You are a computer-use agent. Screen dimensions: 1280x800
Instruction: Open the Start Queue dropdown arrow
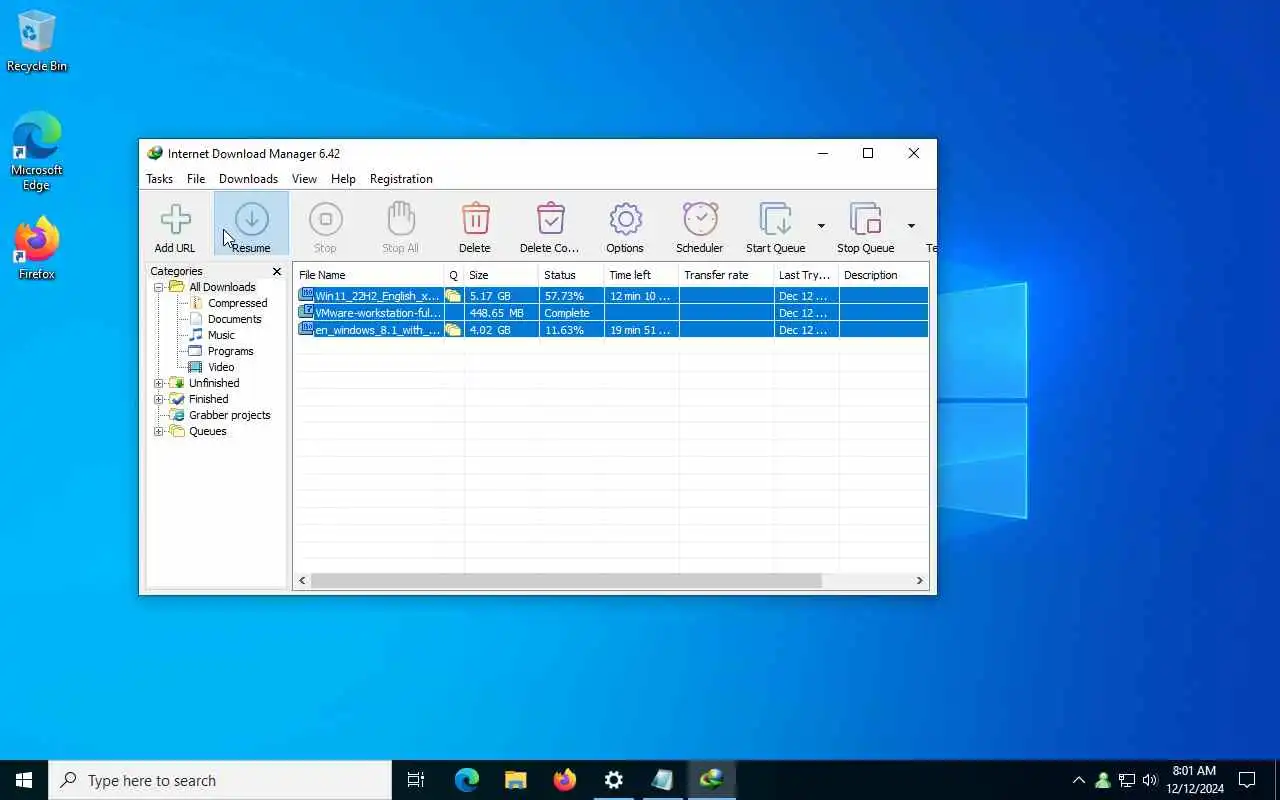pos(821,225)
